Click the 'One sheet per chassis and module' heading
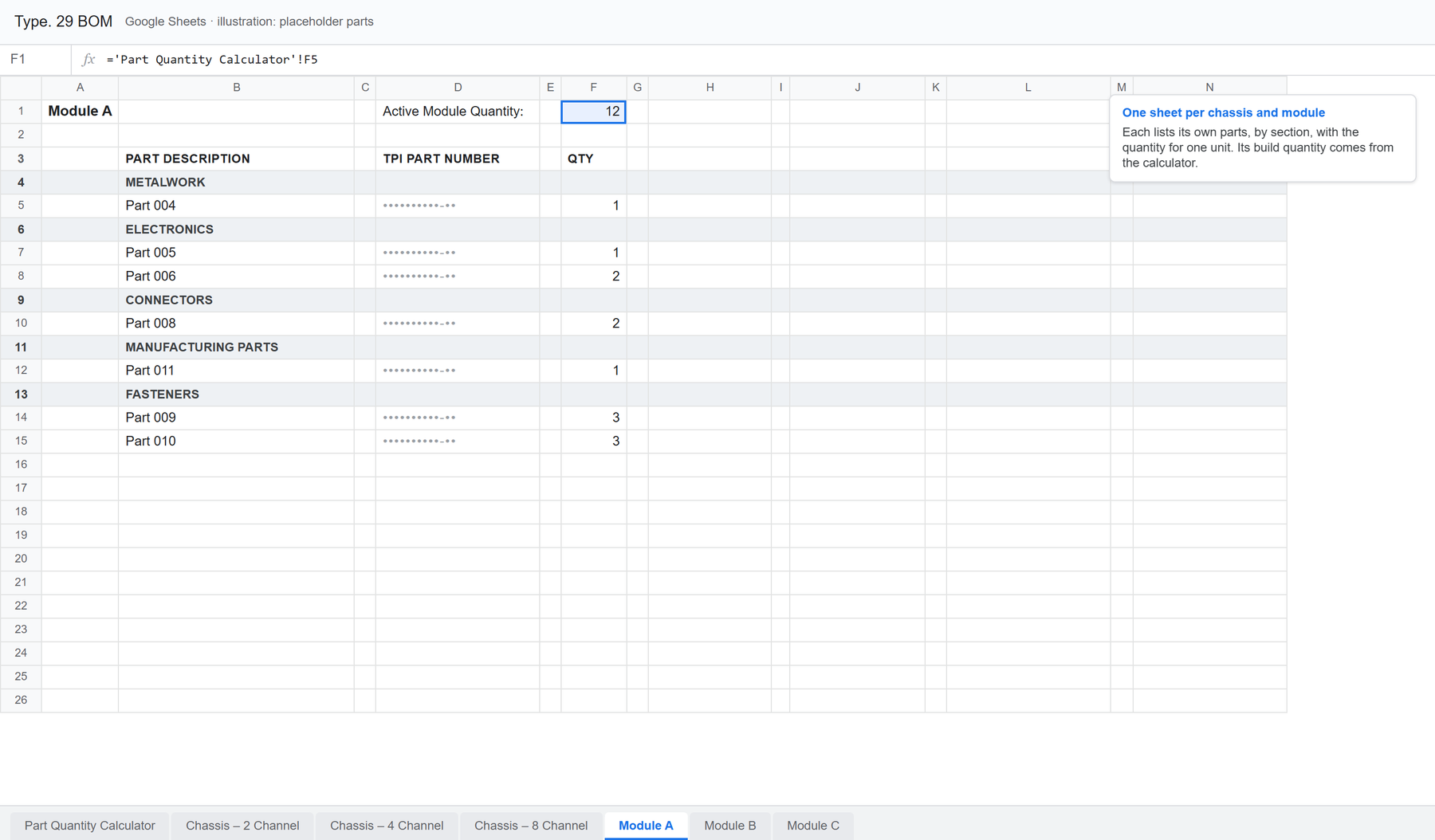 pyautogui.click(x=1223, y=113)
